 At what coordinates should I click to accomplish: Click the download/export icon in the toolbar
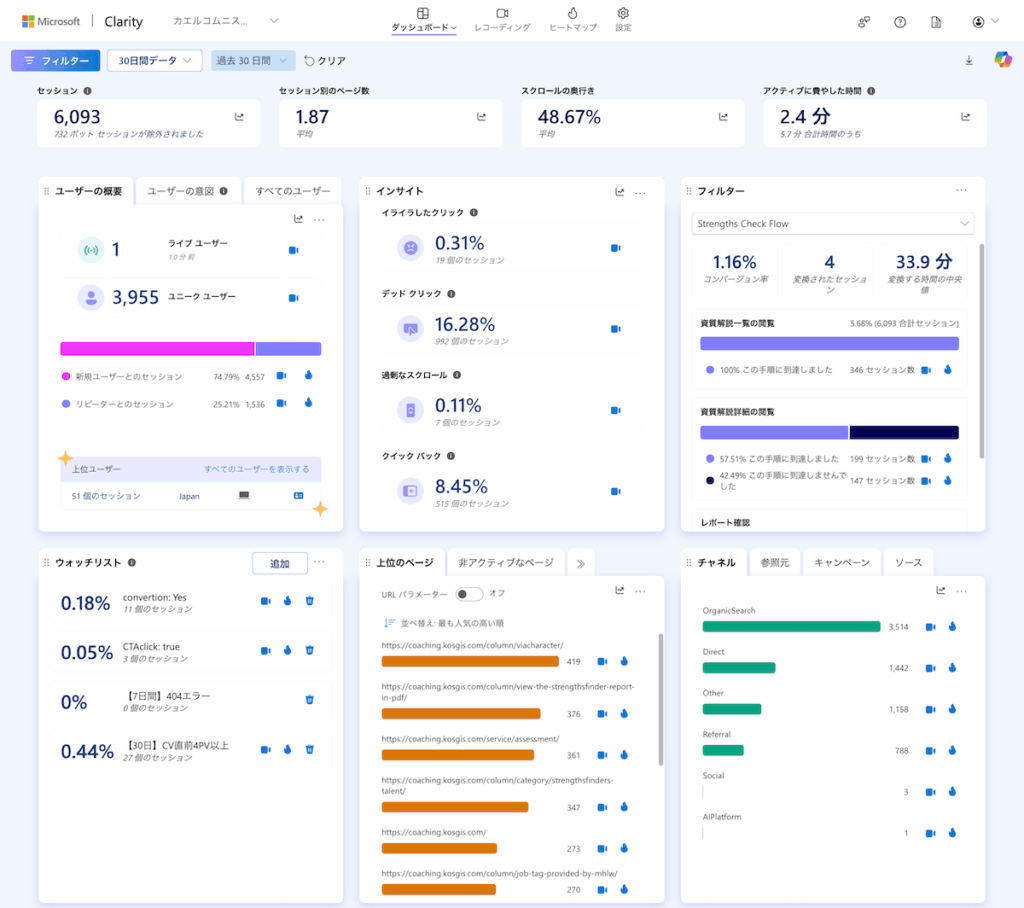click(x=968, y=60)
